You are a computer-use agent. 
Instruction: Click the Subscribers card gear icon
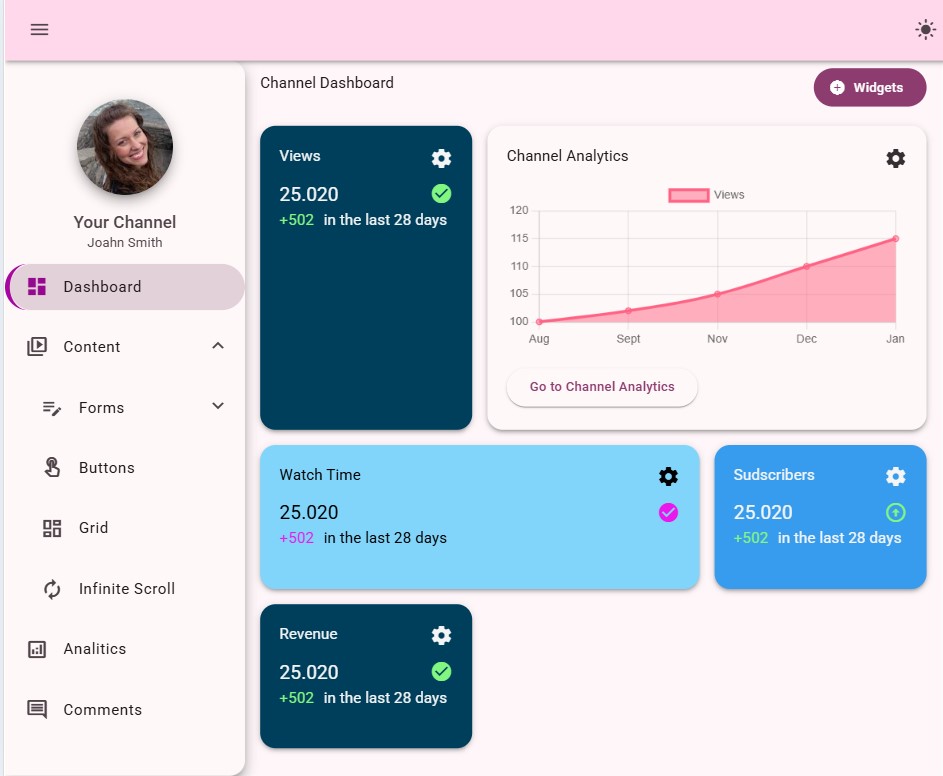pyautogui.click(x=895, y=476)
